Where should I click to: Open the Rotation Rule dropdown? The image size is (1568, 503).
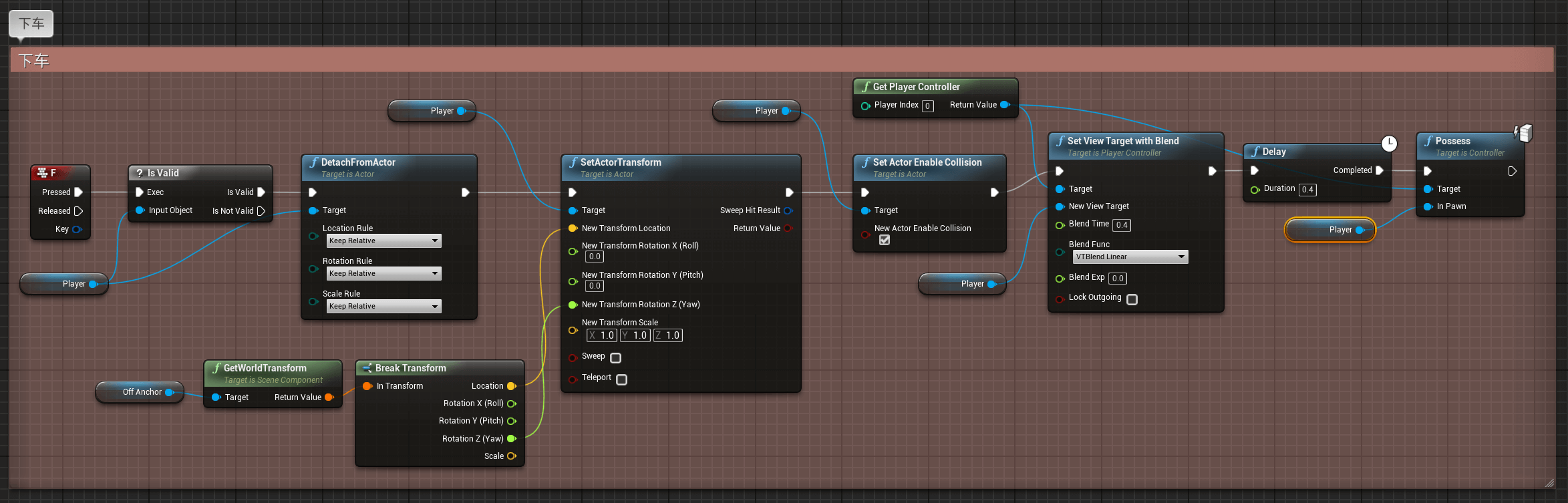click(x=384, y=273)
